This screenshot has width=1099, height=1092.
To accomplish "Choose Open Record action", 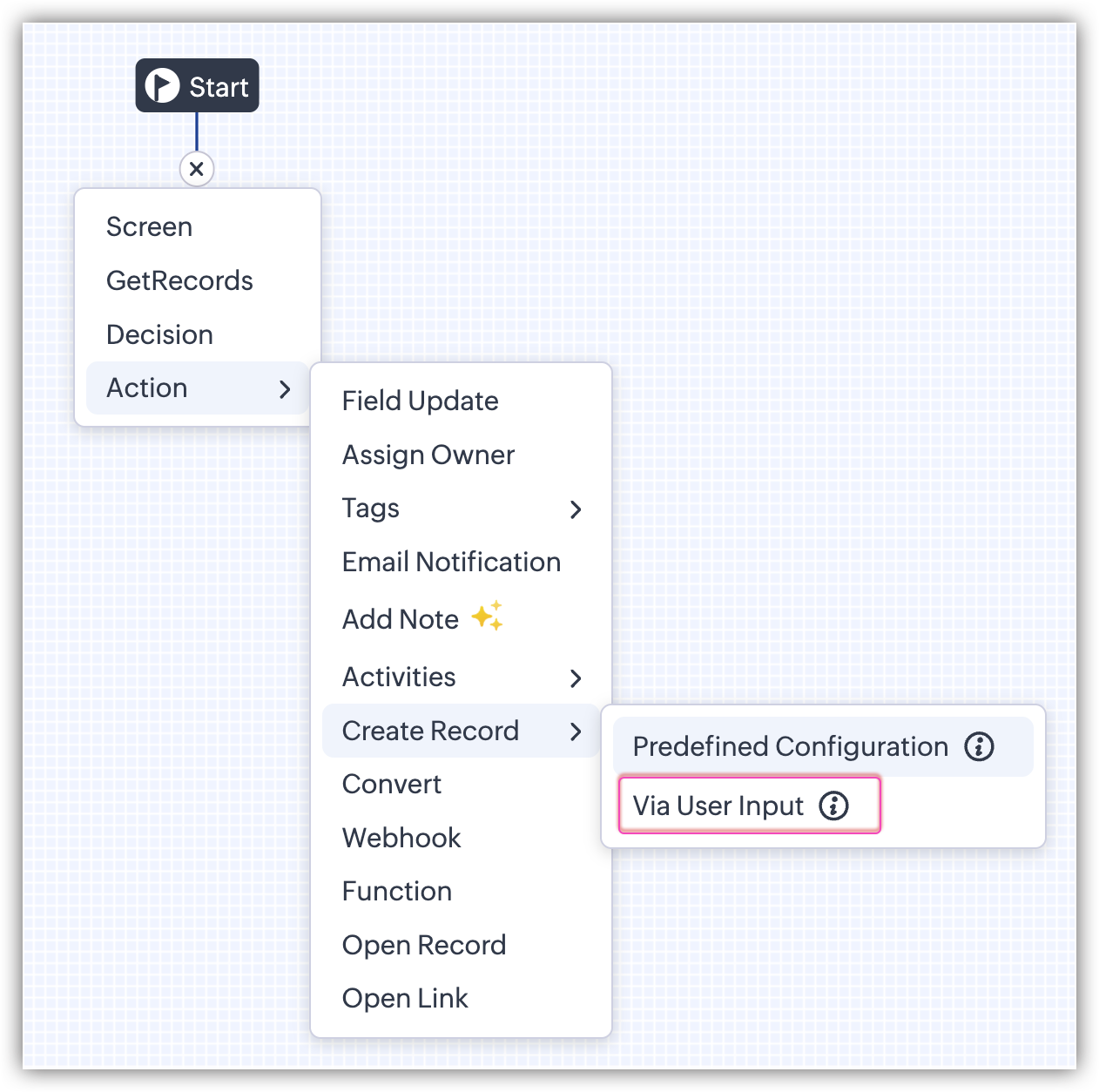I will [x=423, y=945].
